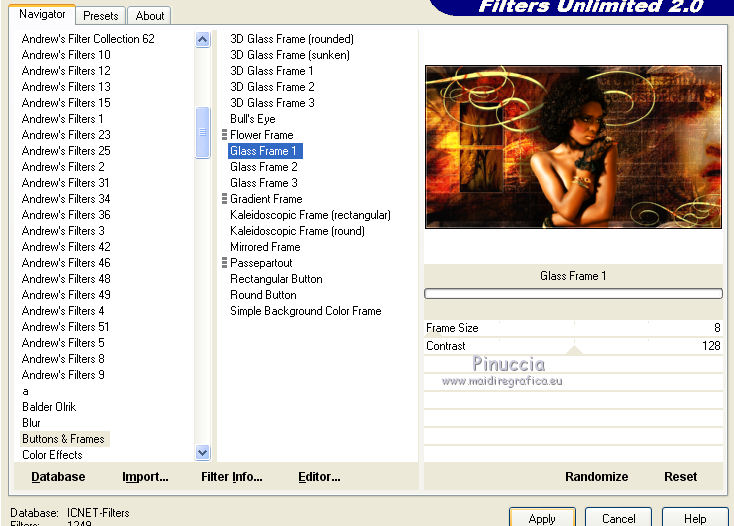This screenshot has width=734, height=526.
Task: Select 3D Glass Frame (sunken)
Action: [290, 55]
